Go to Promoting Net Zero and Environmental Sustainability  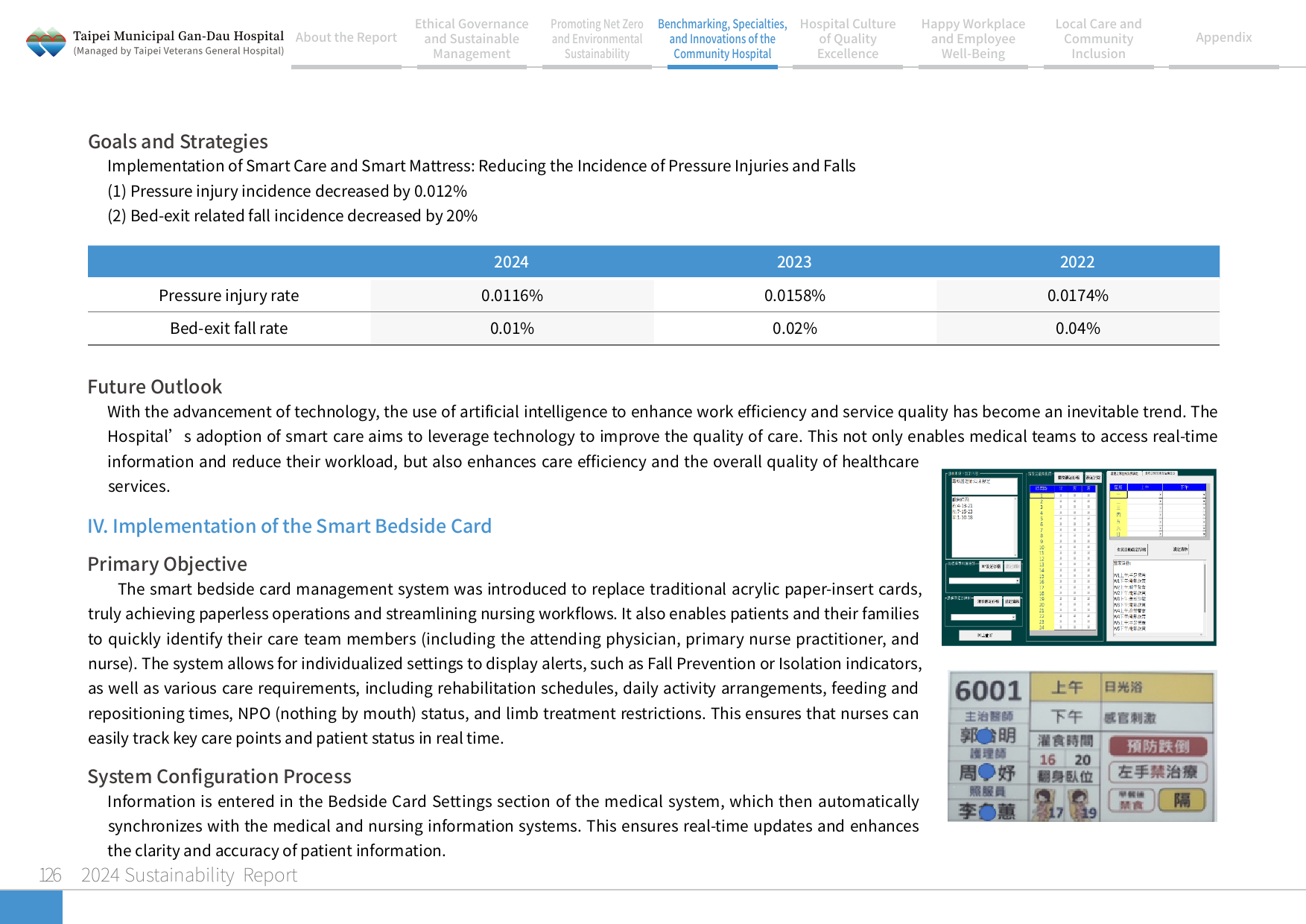click(x=597, y=39)
